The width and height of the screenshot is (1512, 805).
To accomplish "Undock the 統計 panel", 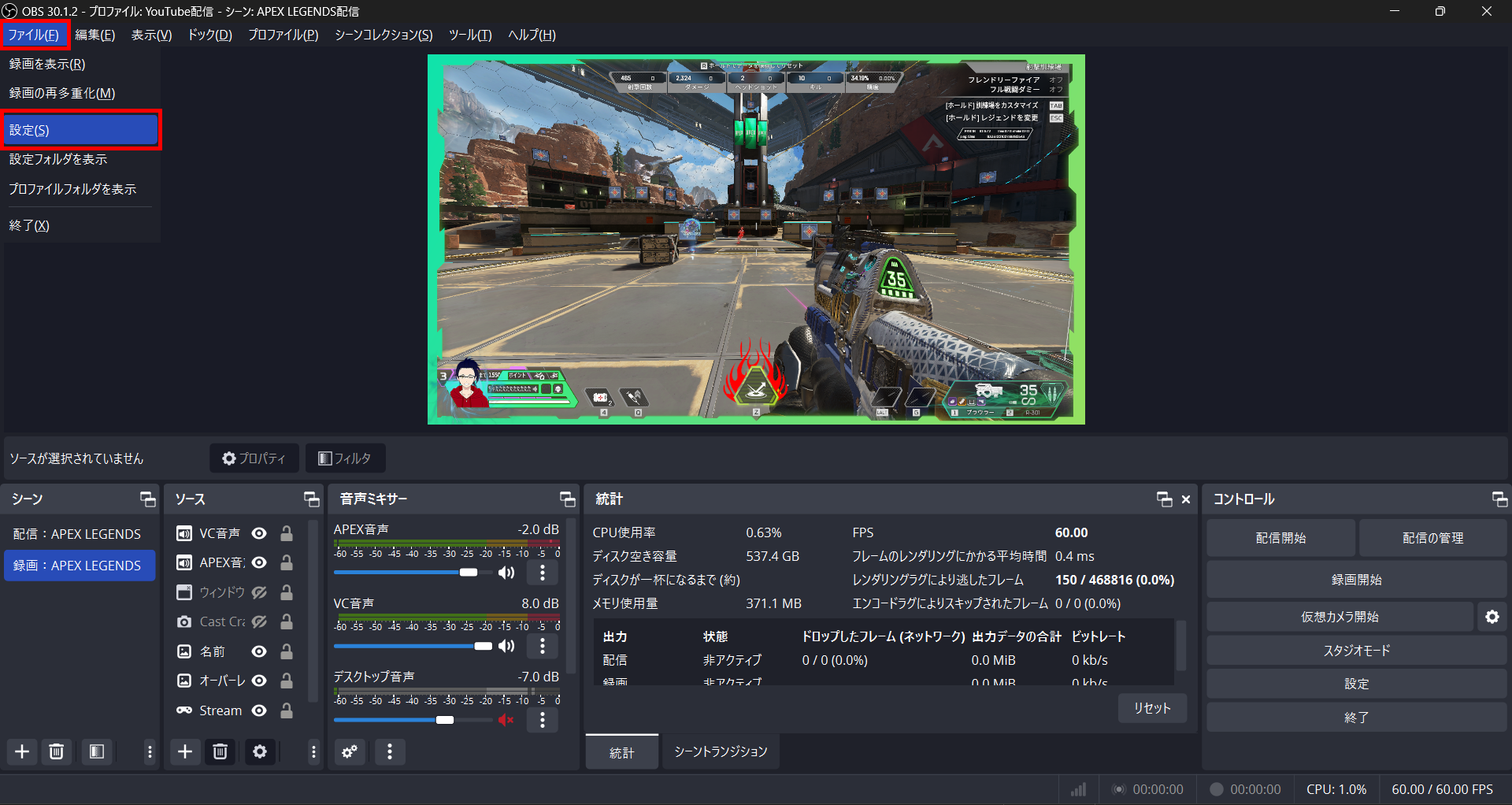I will [1165, 499].
